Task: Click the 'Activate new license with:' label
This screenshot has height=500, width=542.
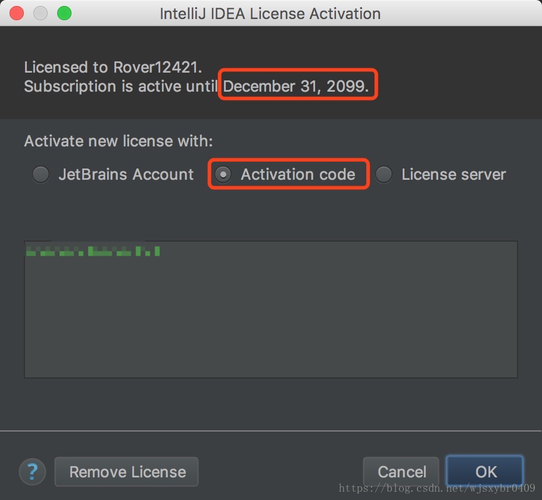Action: tap(119, 141)
